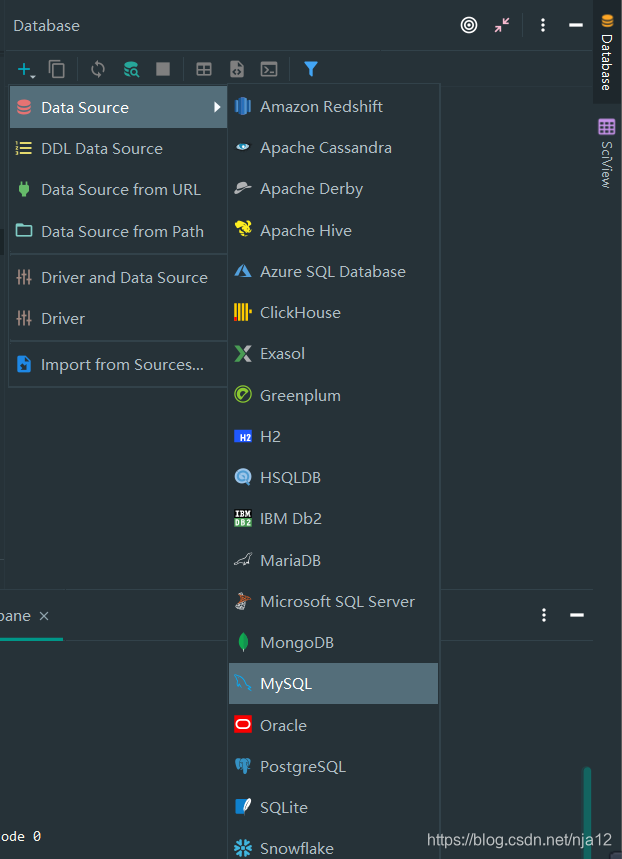The height and width of the screenshot is (859, 622).
Task: Choose Import from Sources...
Action: pos(118,364)
